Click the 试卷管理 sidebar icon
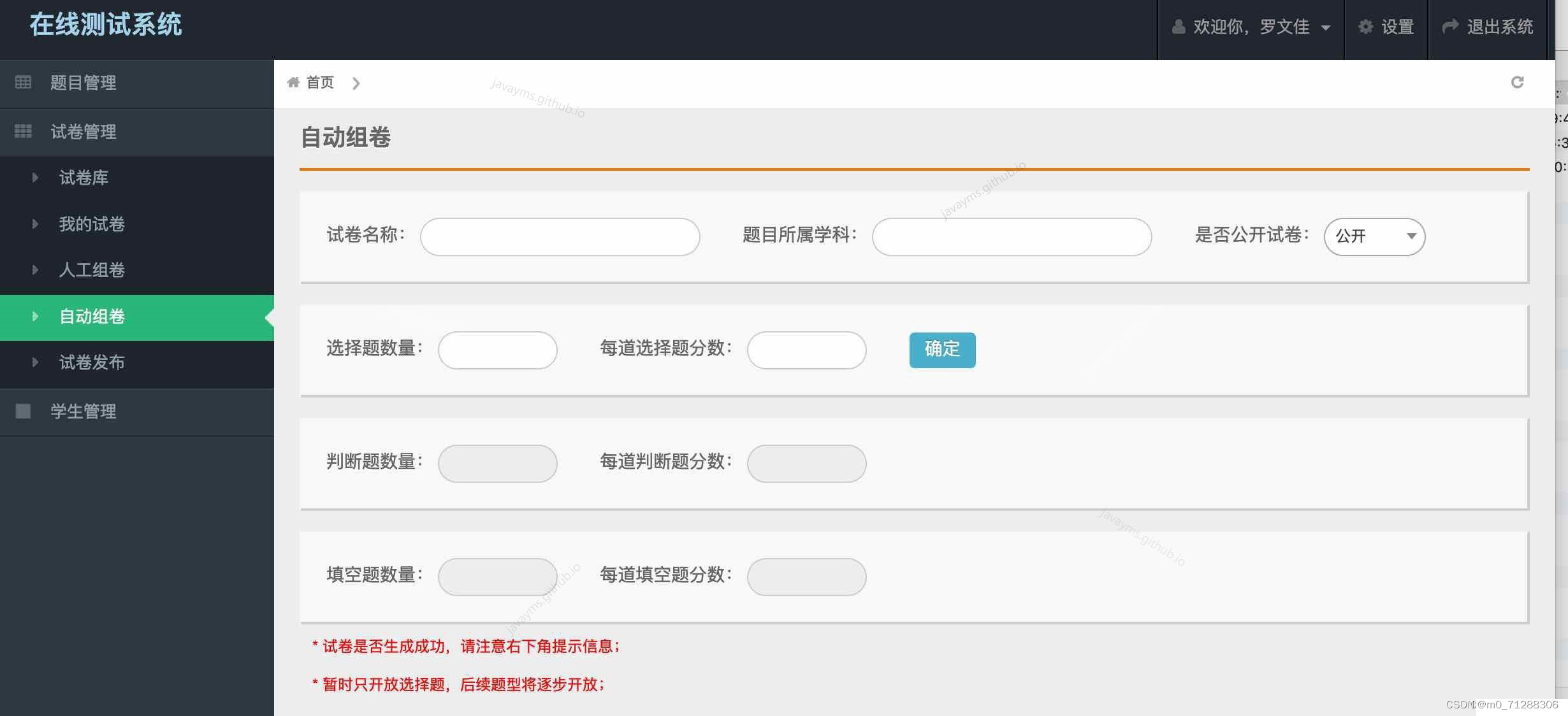1568x716 pixels. tap(22, 130)
